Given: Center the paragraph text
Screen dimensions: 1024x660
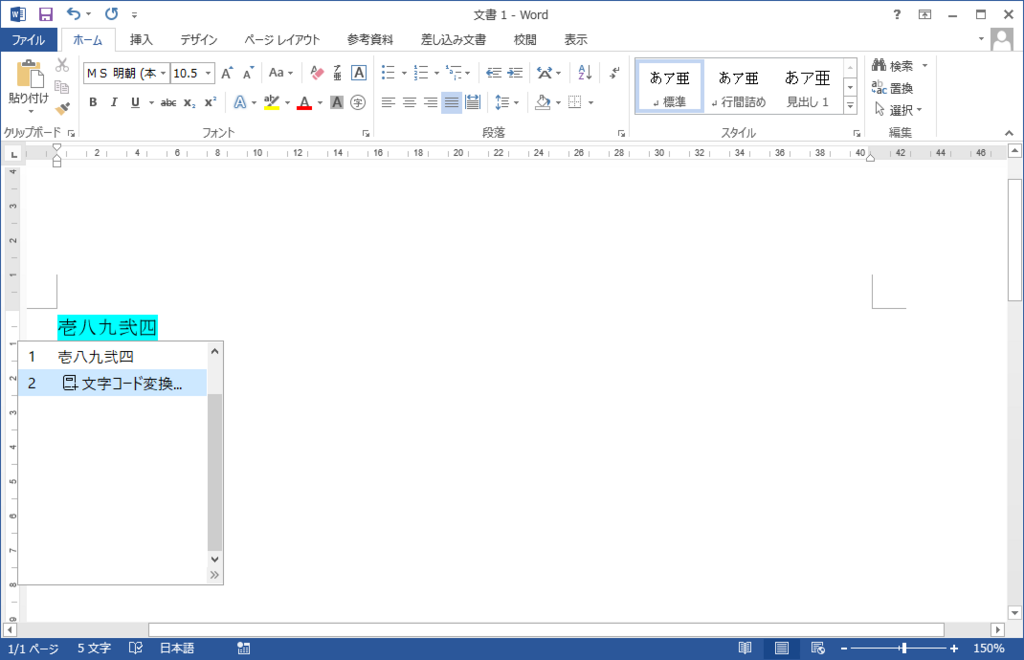Looking at the screenshot, I should pos(409,102).
